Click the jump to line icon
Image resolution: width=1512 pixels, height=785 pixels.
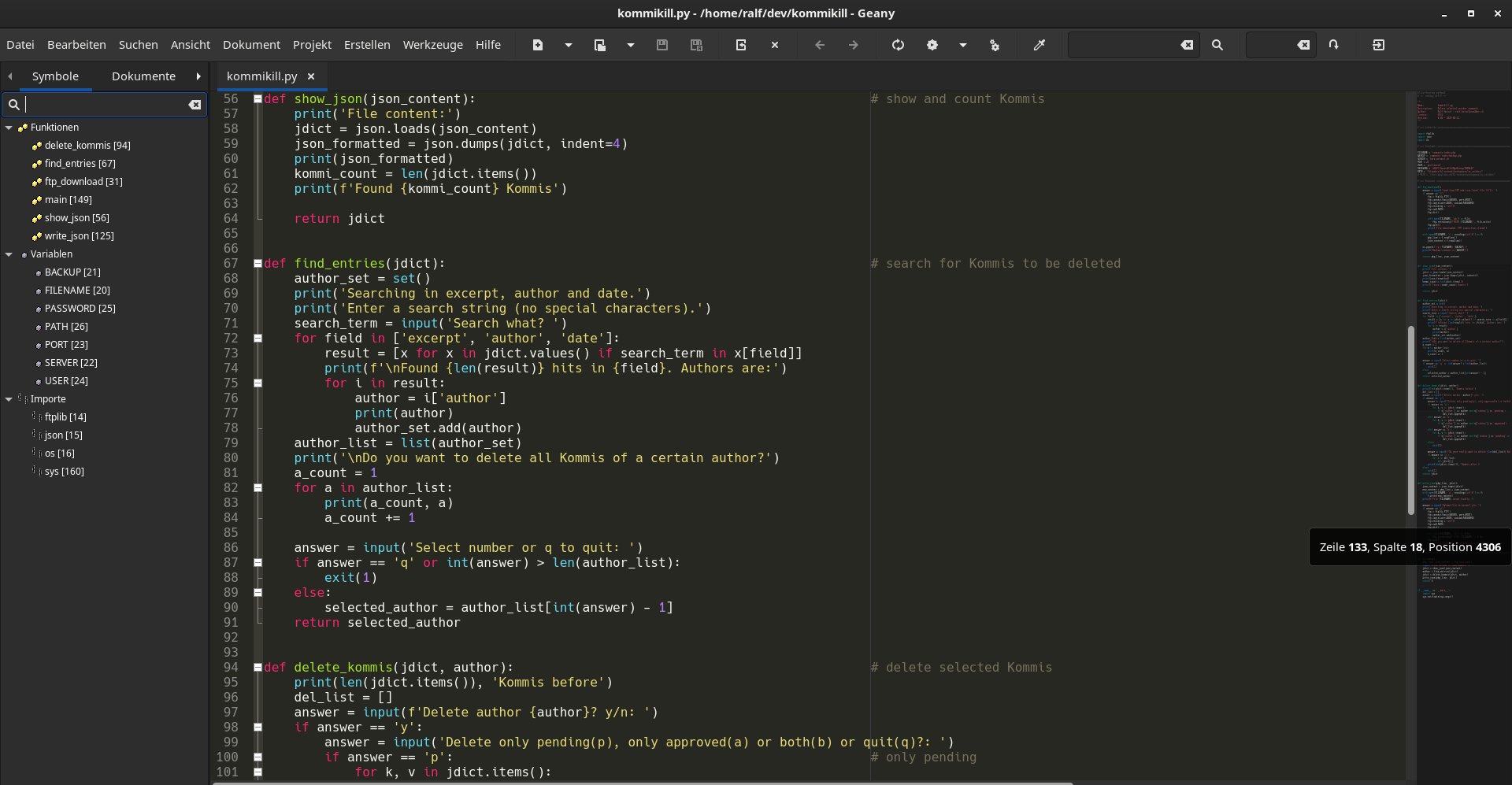1333,45
